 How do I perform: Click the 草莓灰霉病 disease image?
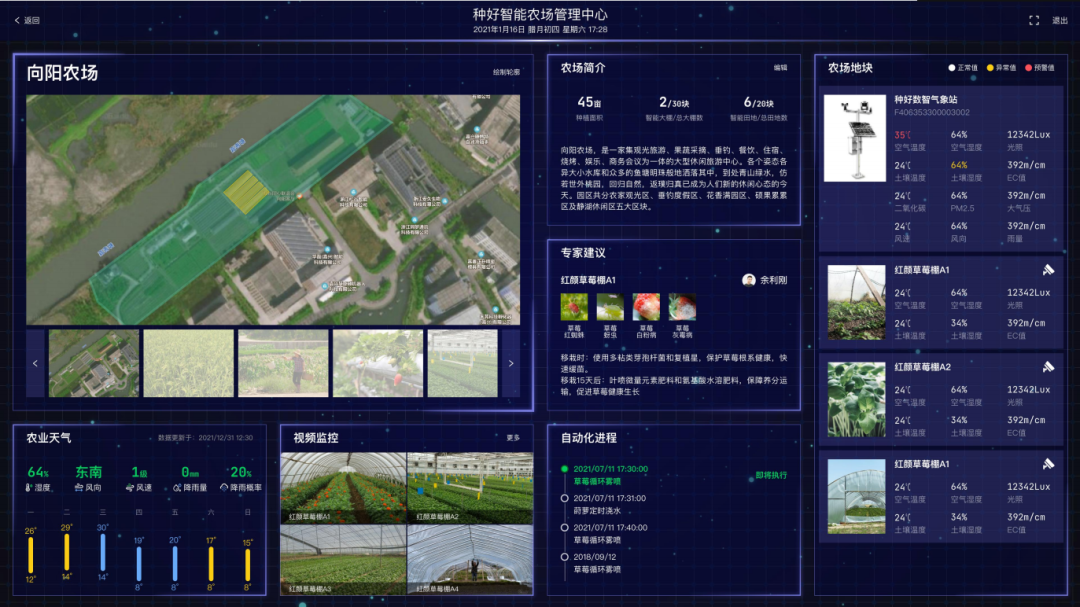[682, 307]
